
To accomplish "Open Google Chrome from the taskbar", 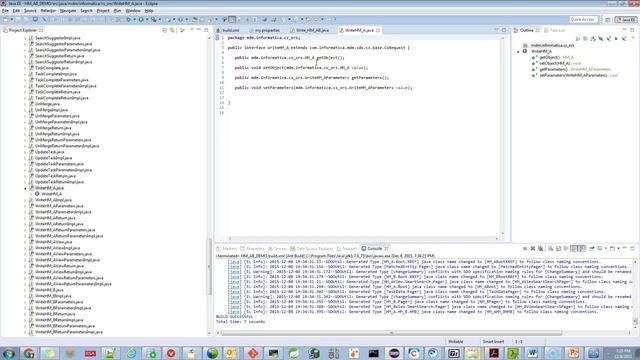I will pyautogui.click(x=29, y=353).
